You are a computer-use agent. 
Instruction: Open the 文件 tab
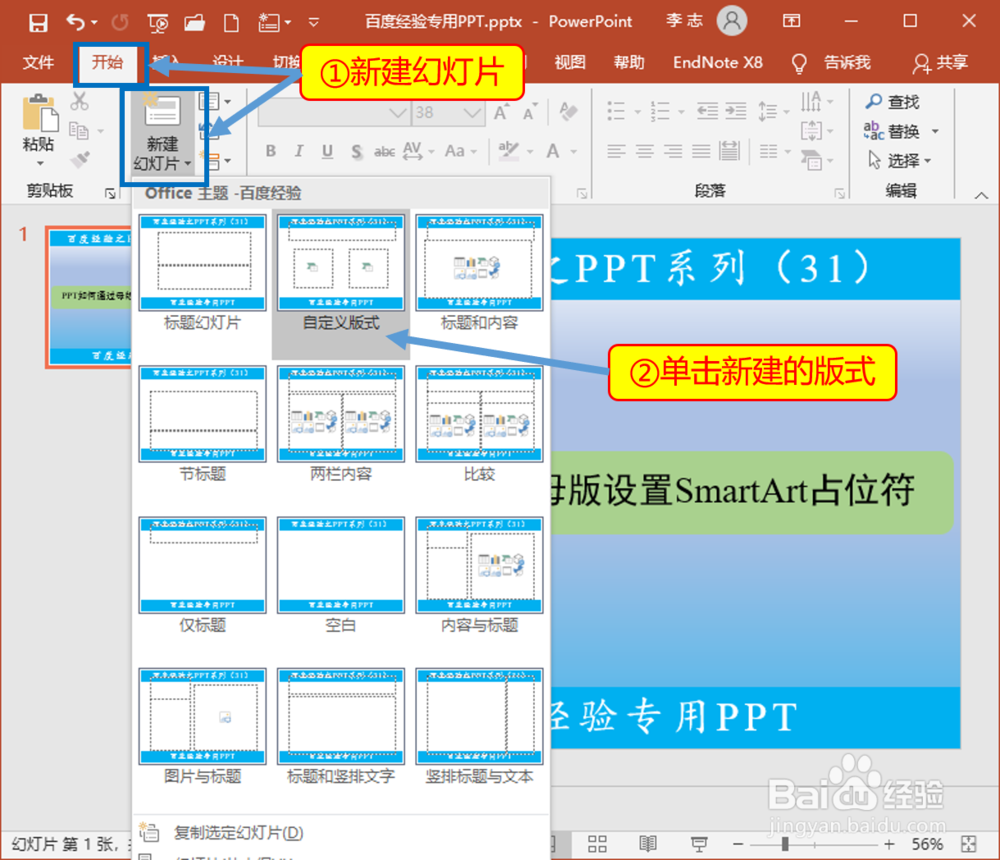coord(38,63)
